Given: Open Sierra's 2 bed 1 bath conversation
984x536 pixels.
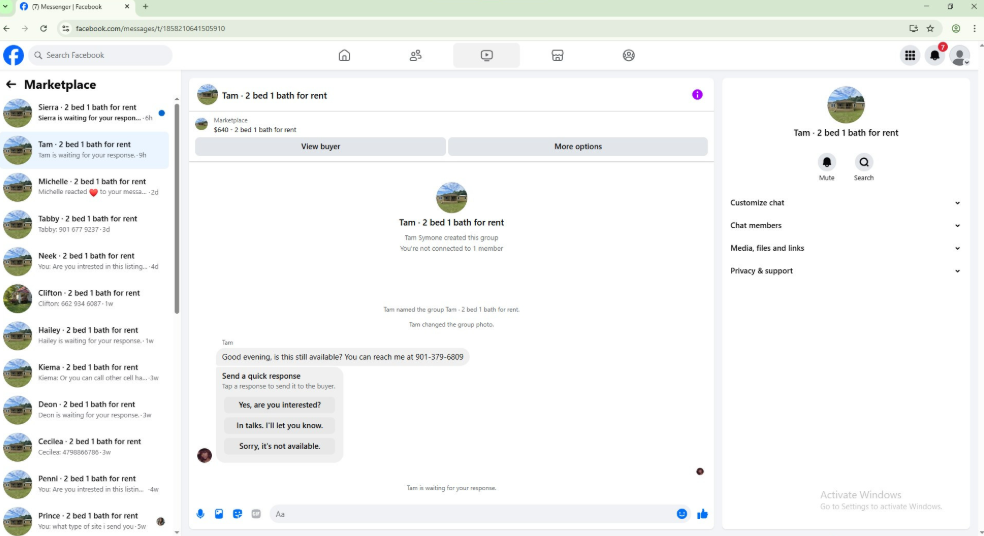Looking at the screenshot, I should point(85,113).
